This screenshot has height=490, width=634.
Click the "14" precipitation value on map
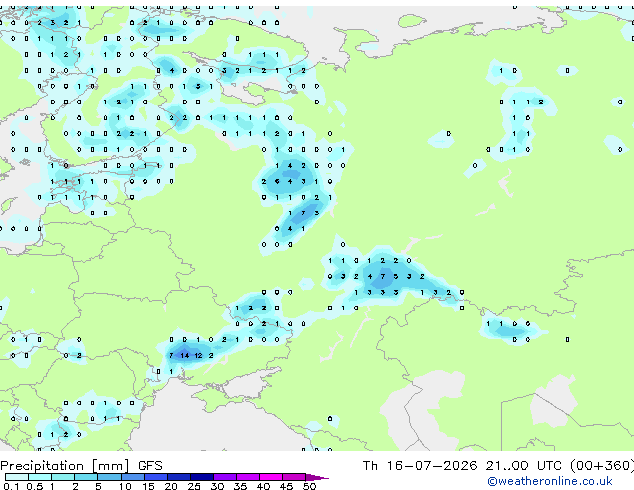pos(185,355)
